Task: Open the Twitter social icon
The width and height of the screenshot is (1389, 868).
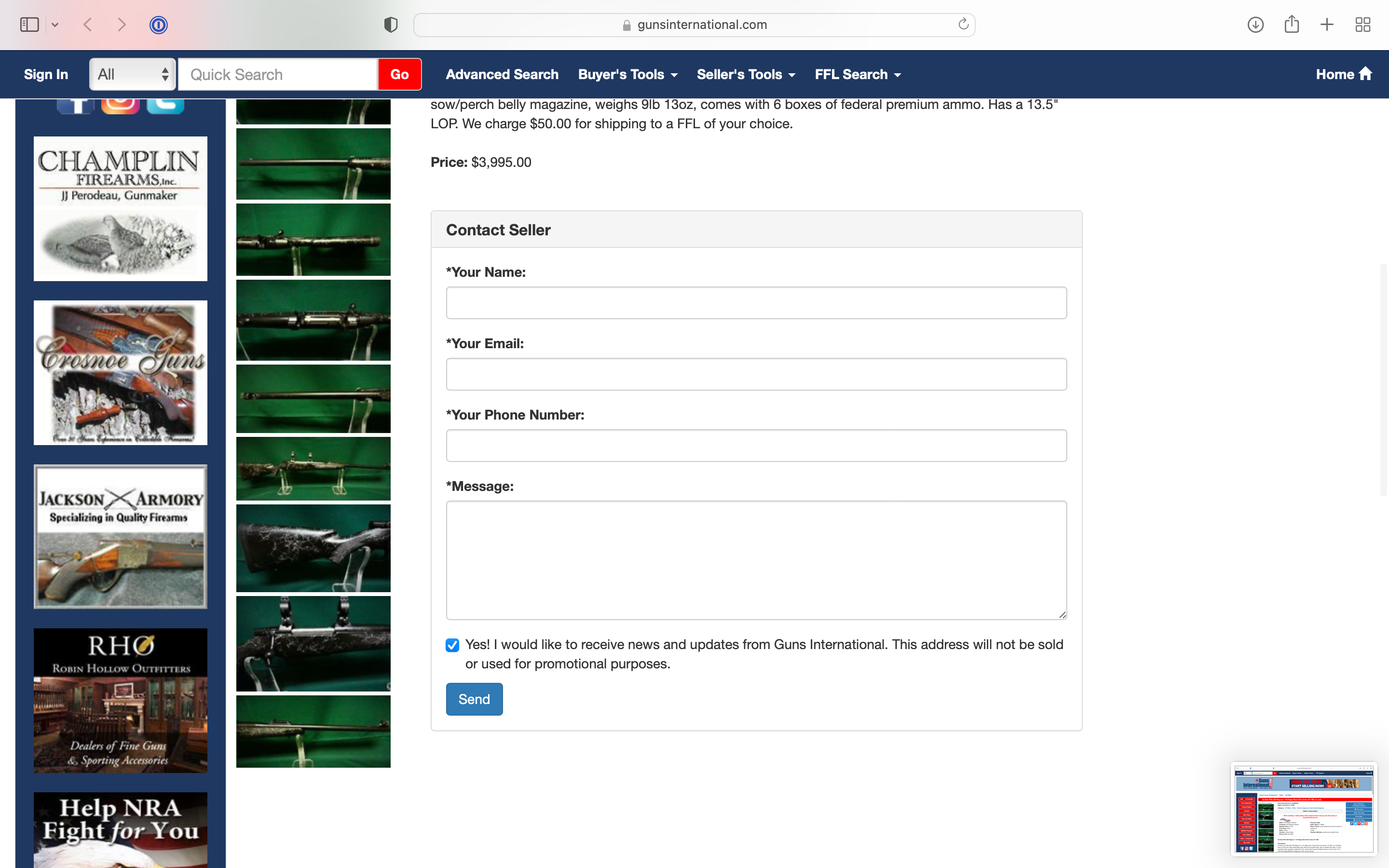Action: click(x=165, y=106)
